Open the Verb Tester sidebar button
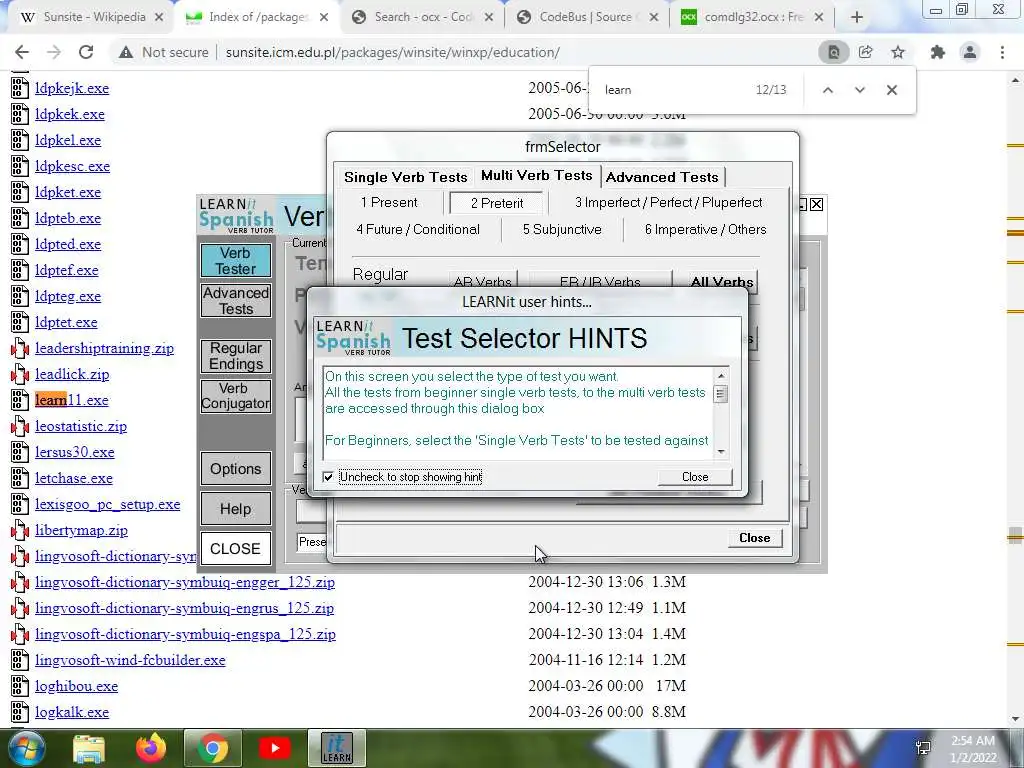Screen dimensions: 1024x768 (x=236, y=261)
